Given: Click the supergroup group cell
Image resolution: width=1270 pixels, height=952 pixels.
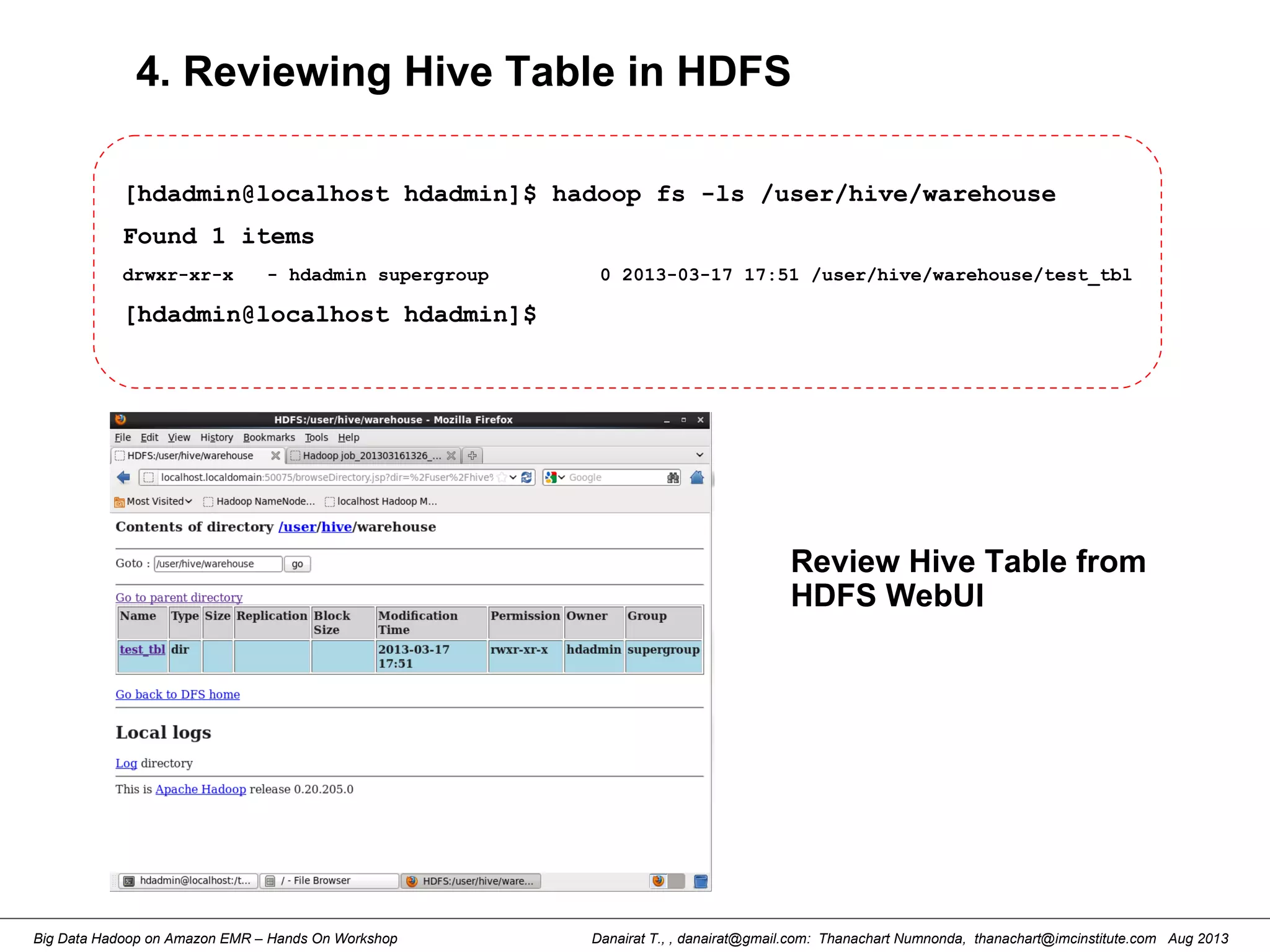Looking at the screenshot, I should coord(664,656).
